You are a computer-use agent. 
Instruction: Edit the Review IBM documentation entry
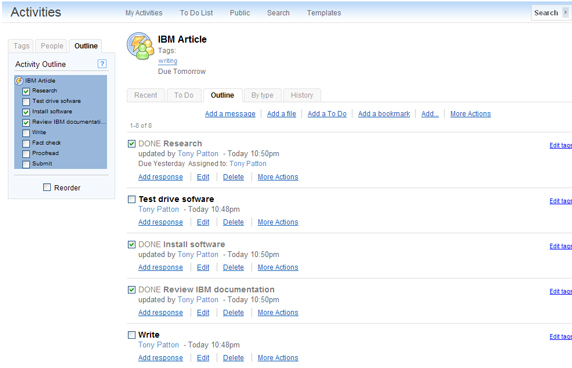203,313
